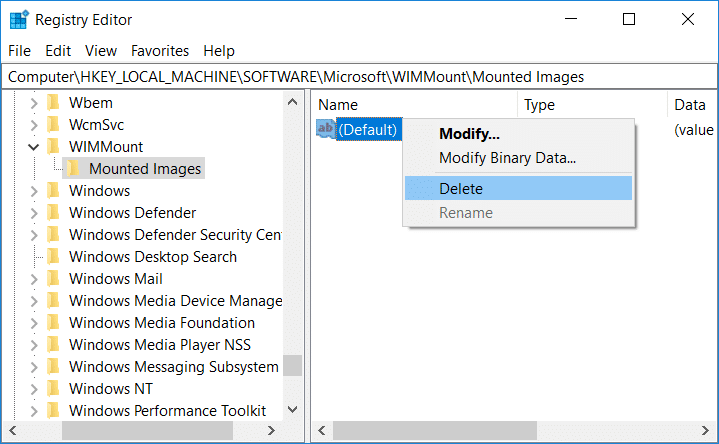The height and width of the screenshot is (444, 719).
Task: Click the Type column header
Action: [x=540, y=105]
